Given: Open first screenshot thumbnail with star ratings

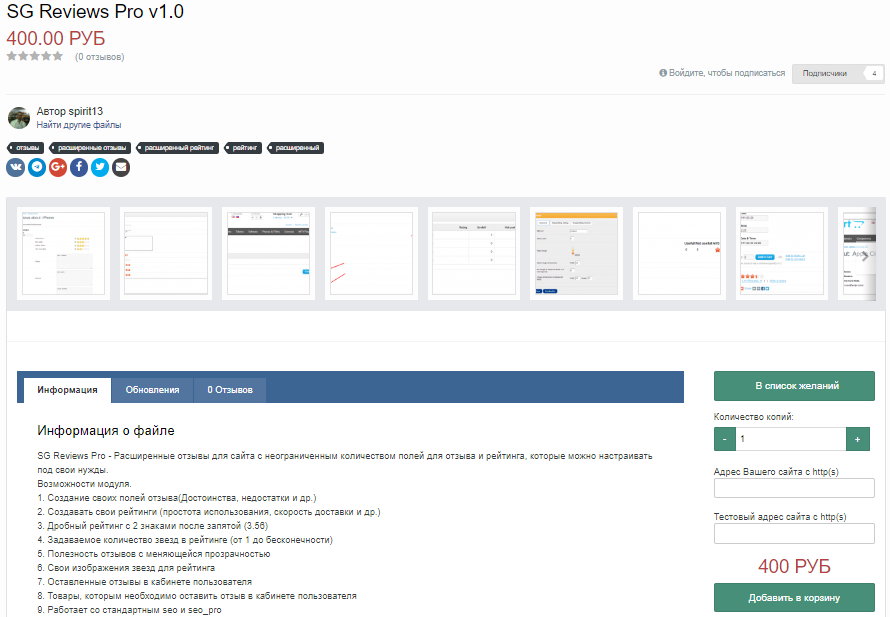Looking at the screenshot, I should click(63, 253).
